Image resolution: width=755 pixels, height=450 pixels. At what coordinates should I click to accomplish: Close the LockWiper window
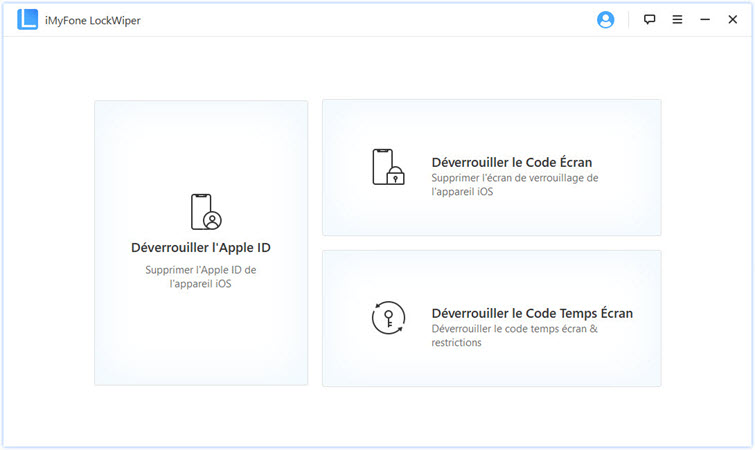(732, 19)
